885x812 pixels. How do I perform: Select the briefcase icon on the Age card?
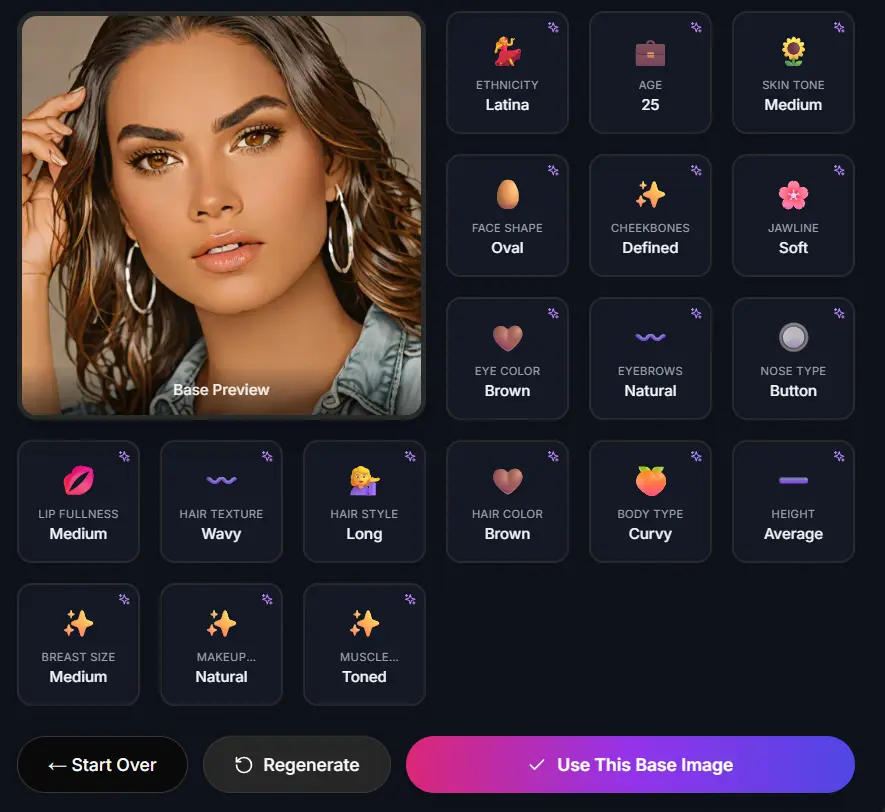(x=650, y=54)
